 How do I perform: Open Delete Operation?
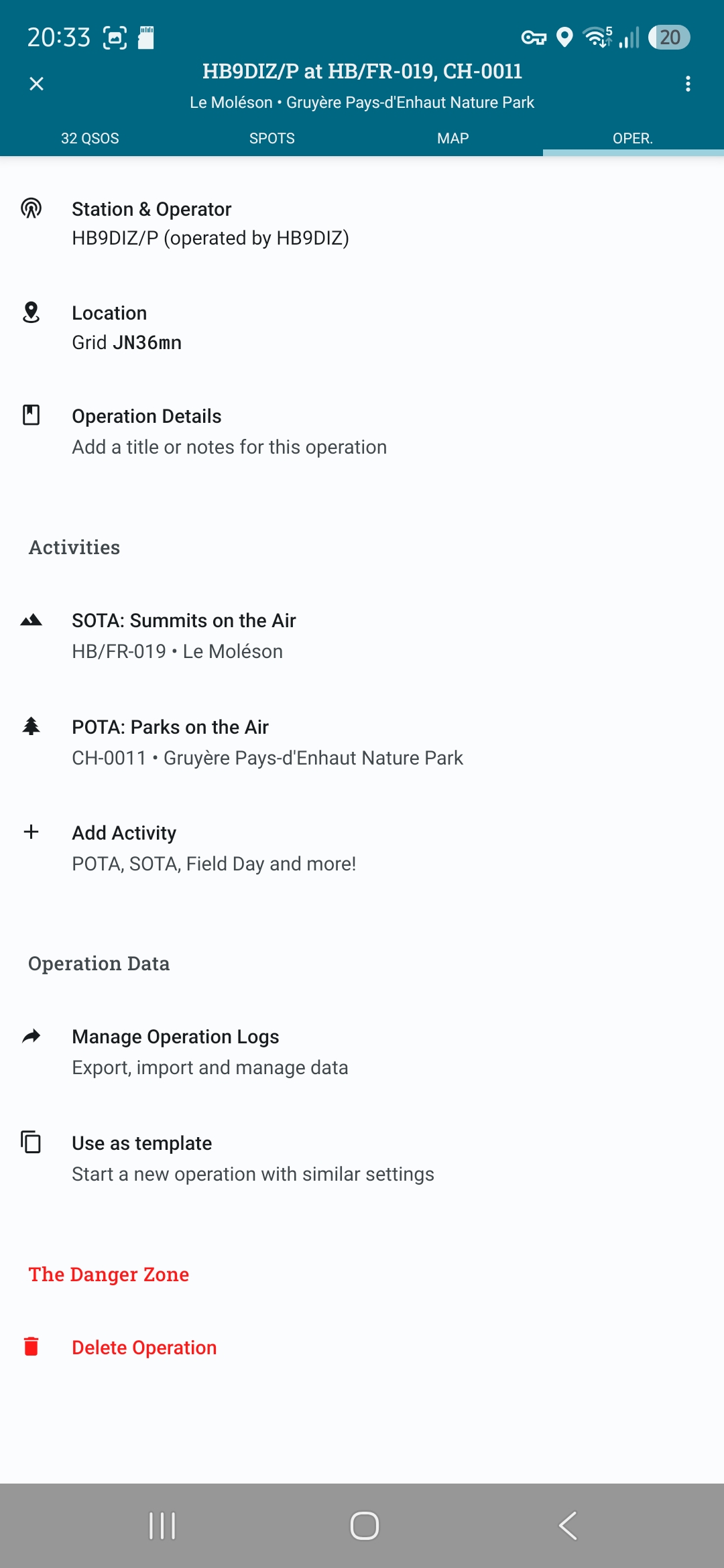(x=362, y=1347)
